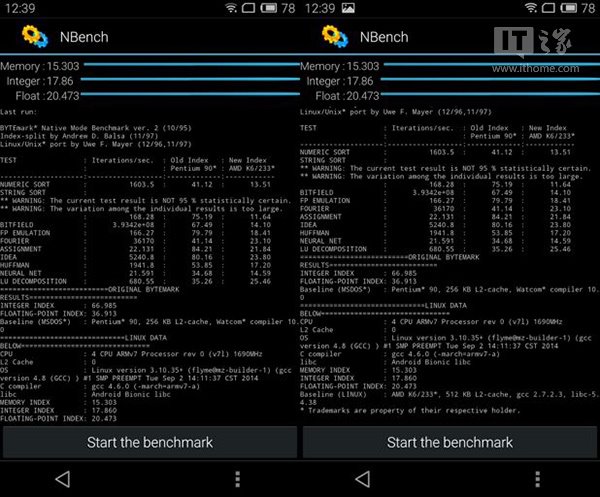Image resolution: width=600 pixels, height=497 pixels.
Task: Open the three-dot overflow menu on left screen
Action: point(238,479)
